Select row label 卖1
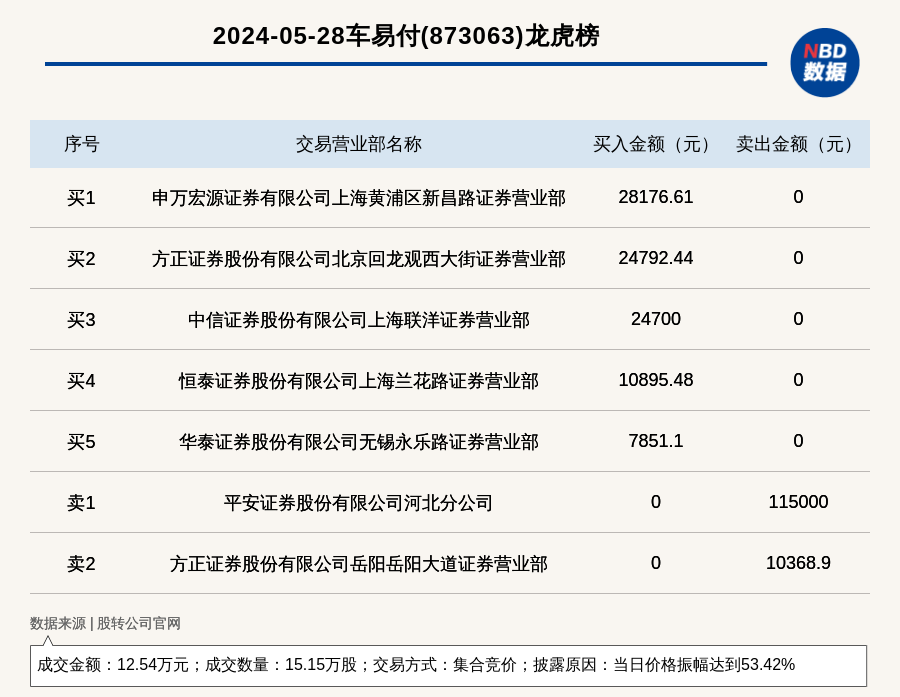900x697 pixels. [x=82, y=503]
